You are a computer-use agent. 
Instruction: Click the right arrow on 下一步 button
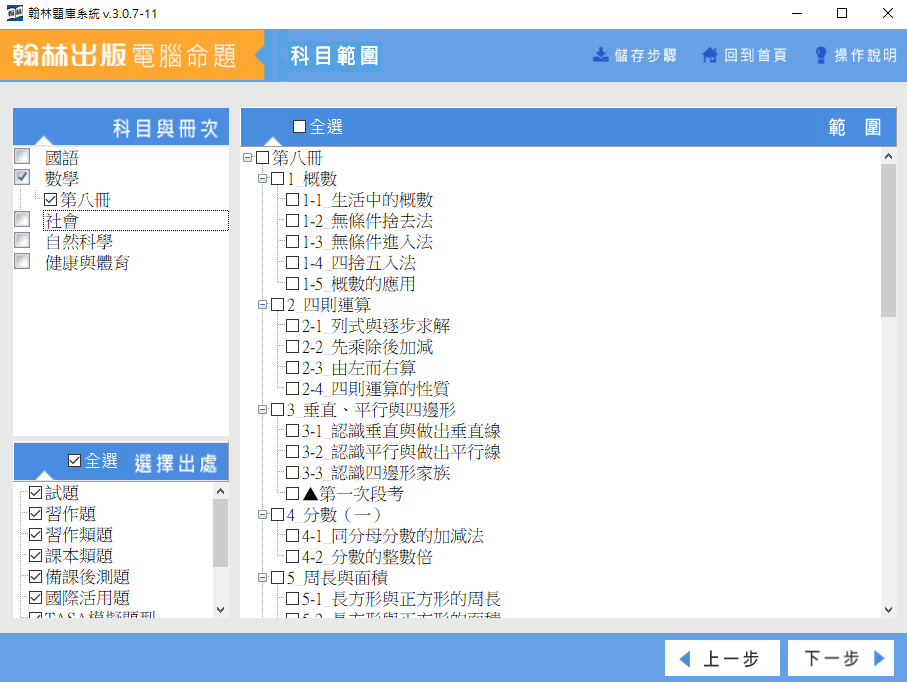tap(879, 659)
